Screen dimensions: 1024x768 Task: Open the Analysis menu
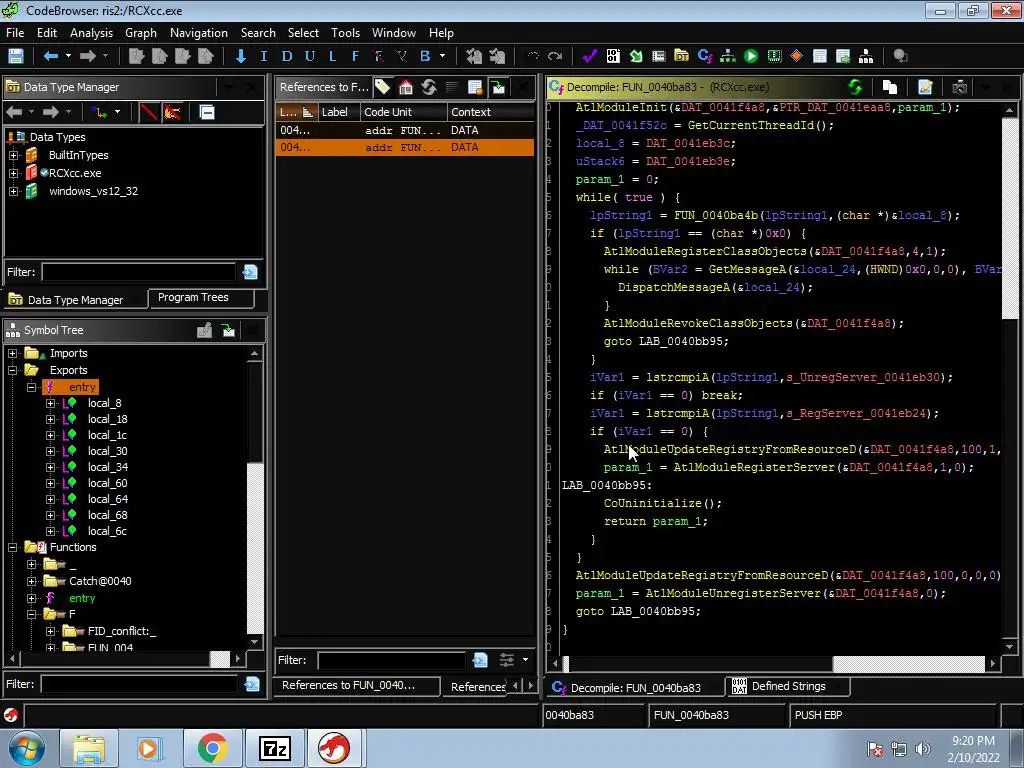tap(91, 33)
